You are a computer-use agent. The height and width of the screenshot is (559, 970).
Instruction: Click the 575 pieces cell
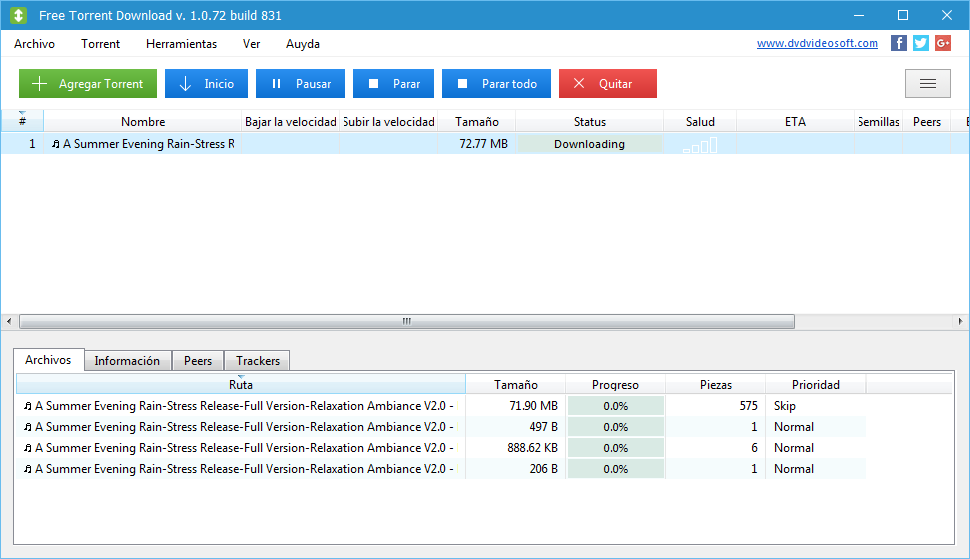[x=716, y=406]
